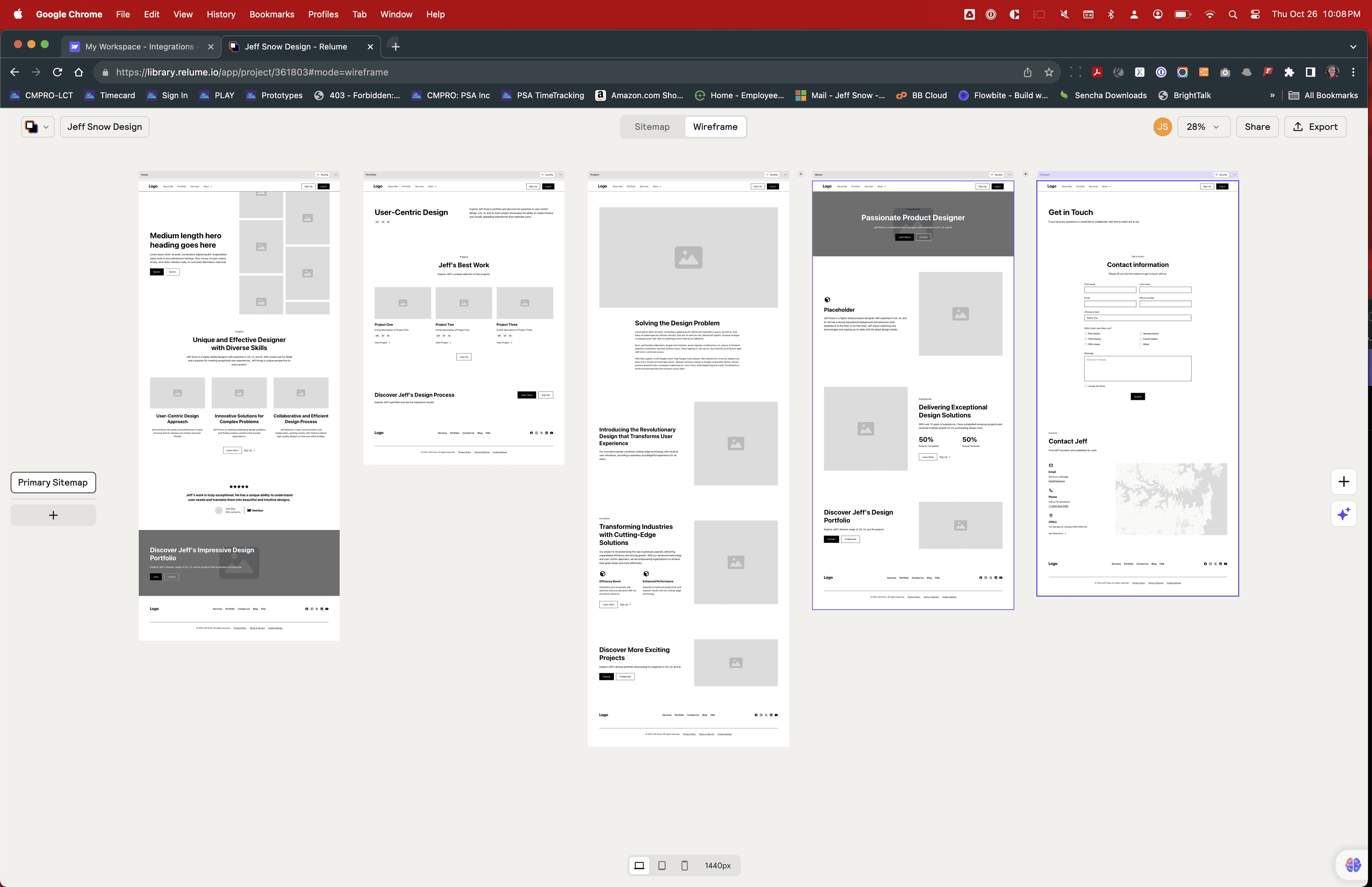The width and height of the screenshot is (1372, 887).
Task: Select the tablet viewport icon
Action: pyautogui.click(x=662, y=865)
